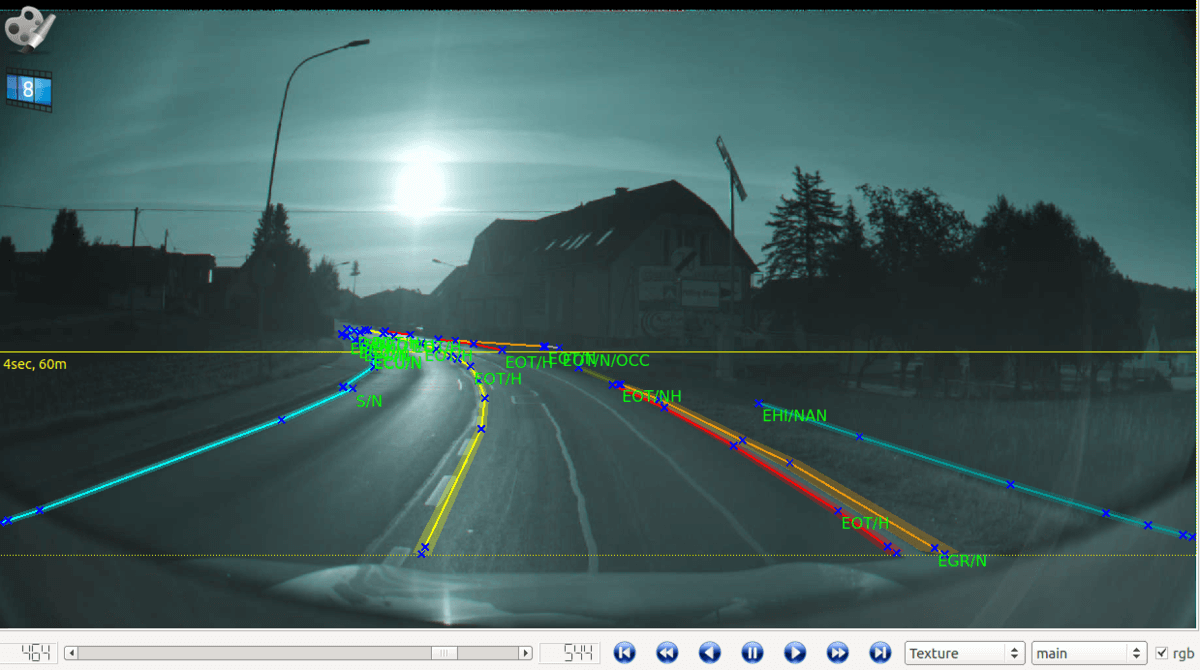Select the EHI/NAN lane label
This screenshot has width=1200, height=670.
coord(795,415)
